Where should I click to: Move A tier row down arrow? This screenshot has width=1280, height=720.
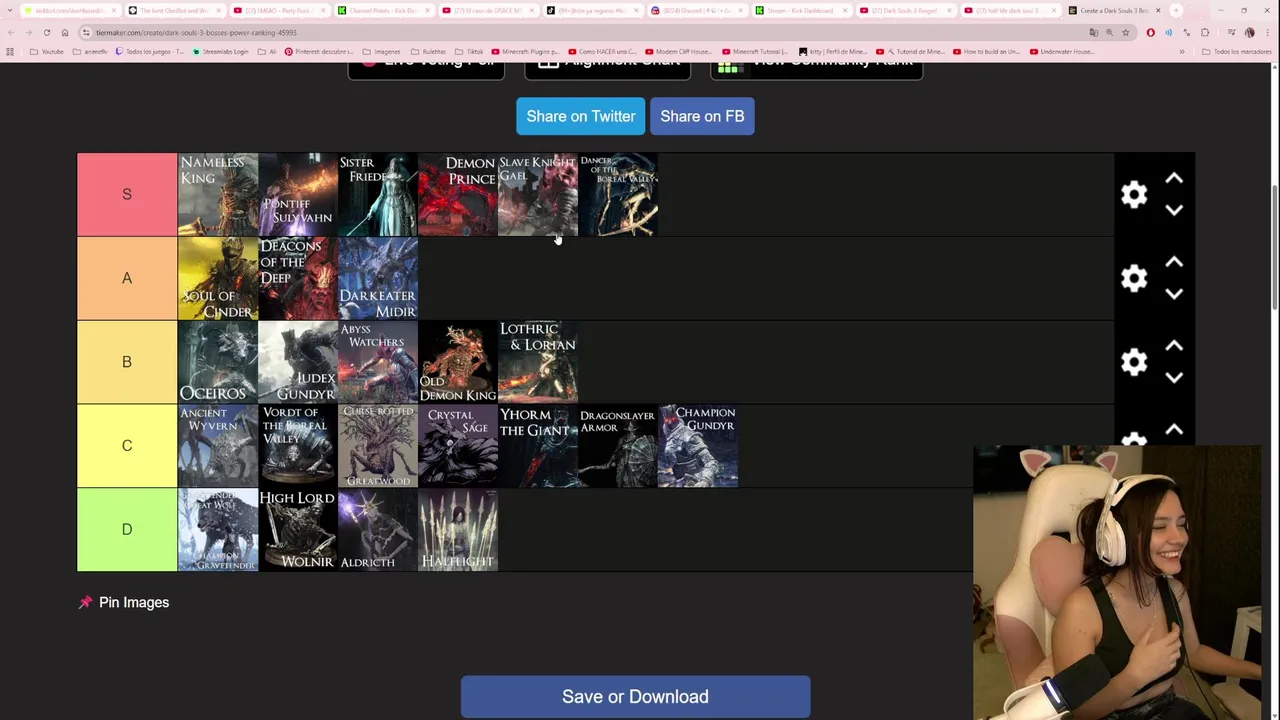pos(1174,294)
